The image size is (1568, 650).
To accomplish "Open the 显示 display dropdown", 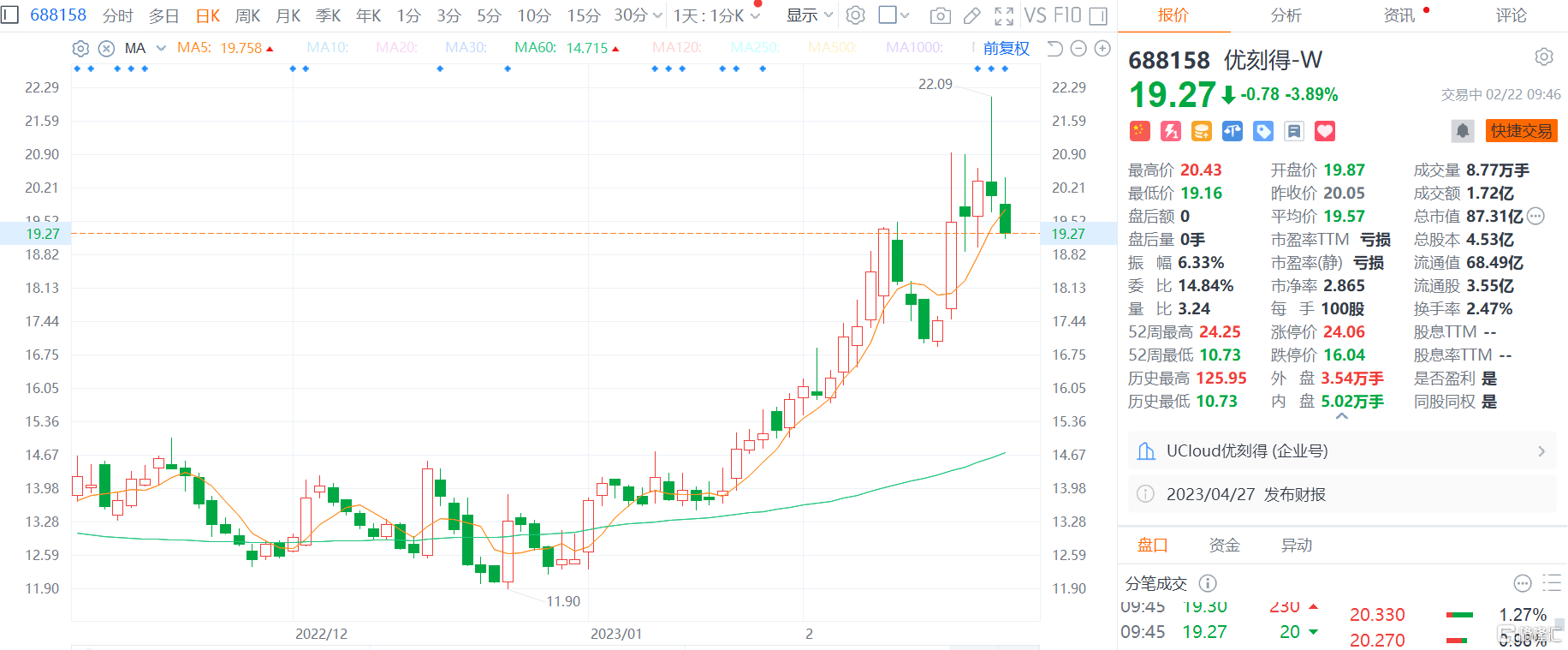I will (x=810, y=15).
